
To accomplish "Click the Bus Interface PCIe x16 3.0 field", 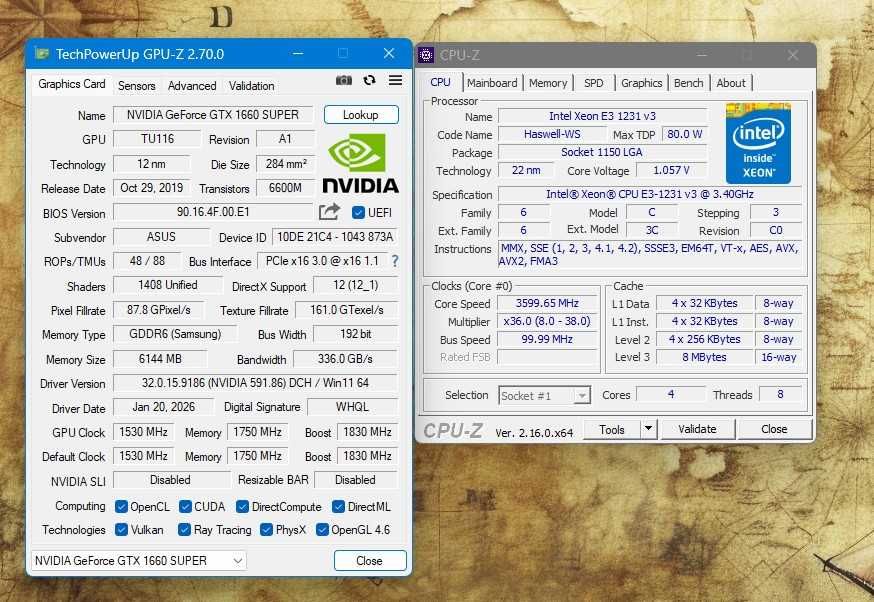I will [x=322, y=261].
